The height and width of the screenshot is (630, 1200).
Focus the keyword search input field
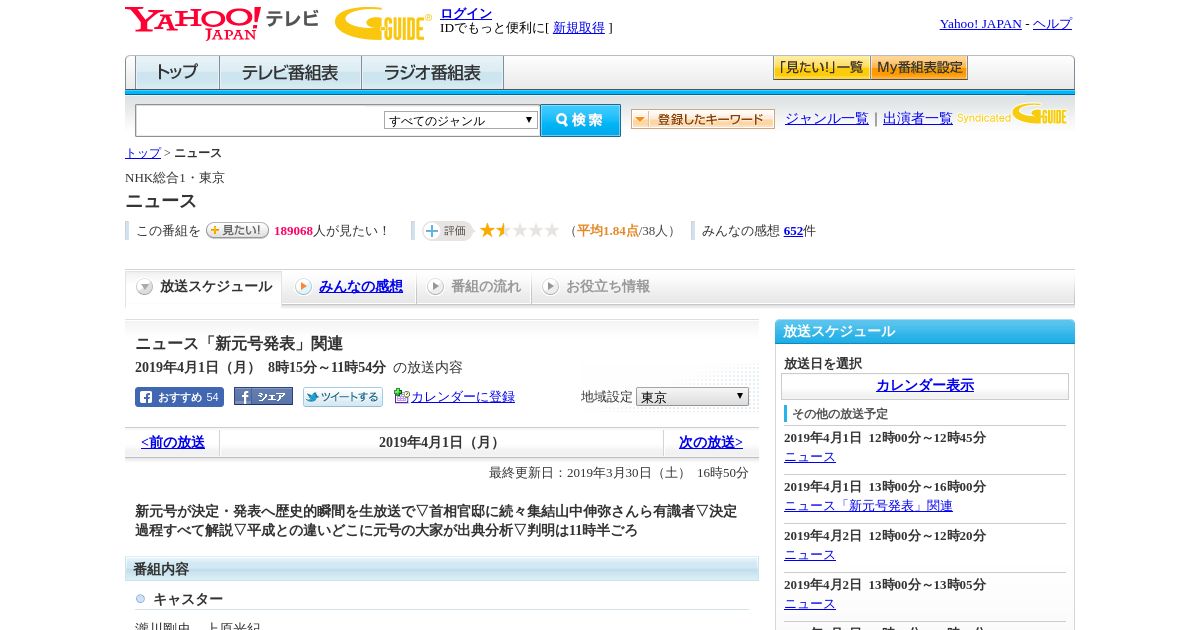(x=260, y=120)
